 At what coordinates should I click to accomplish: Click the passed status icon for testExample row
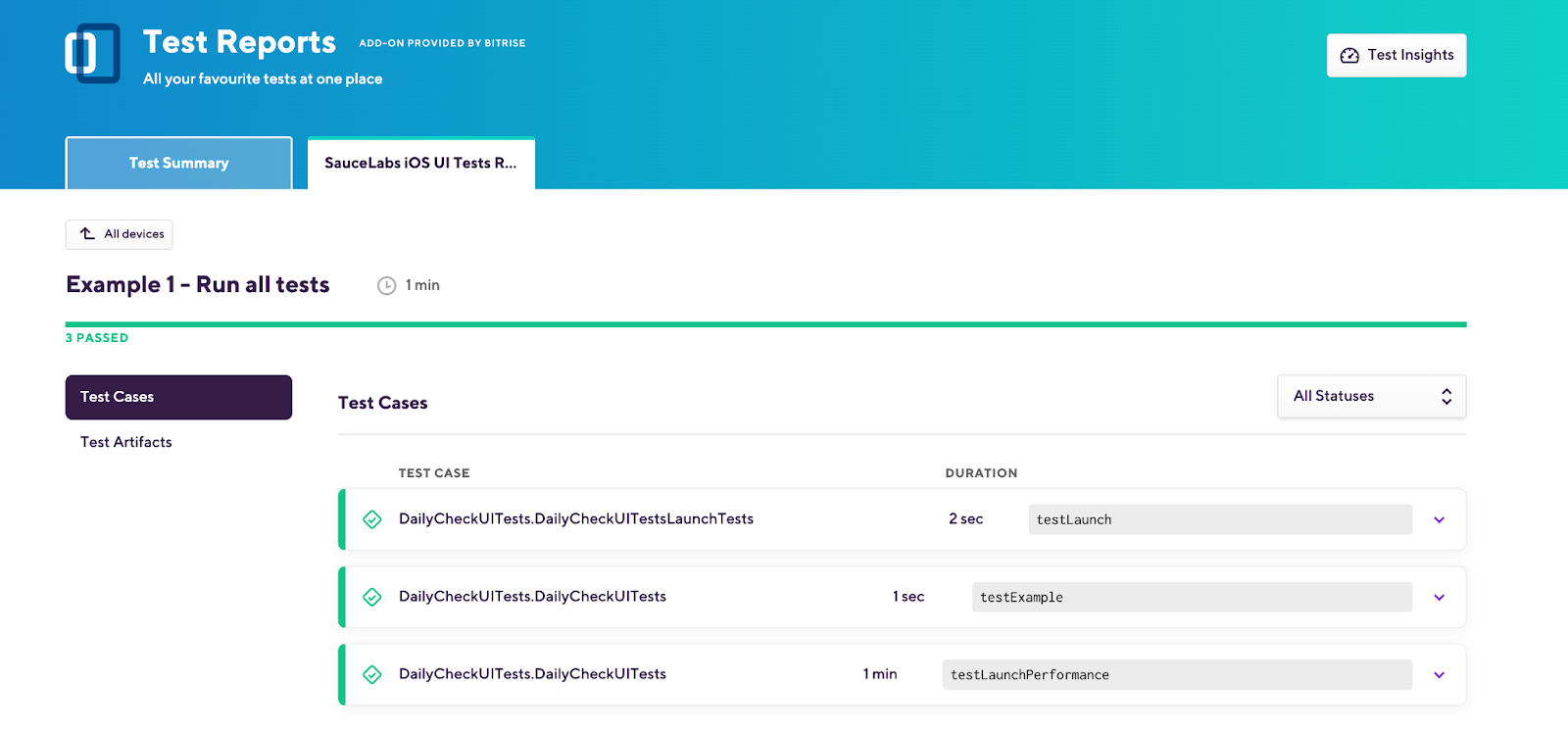coord(372,597)
